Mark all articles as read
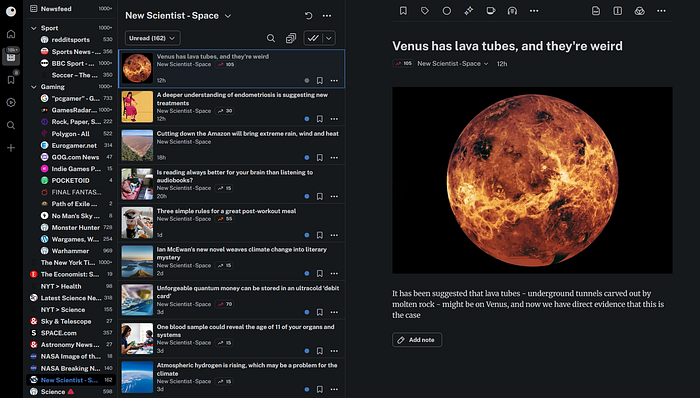Viewport: 700px width, 398px height. (x=313, y=38)
